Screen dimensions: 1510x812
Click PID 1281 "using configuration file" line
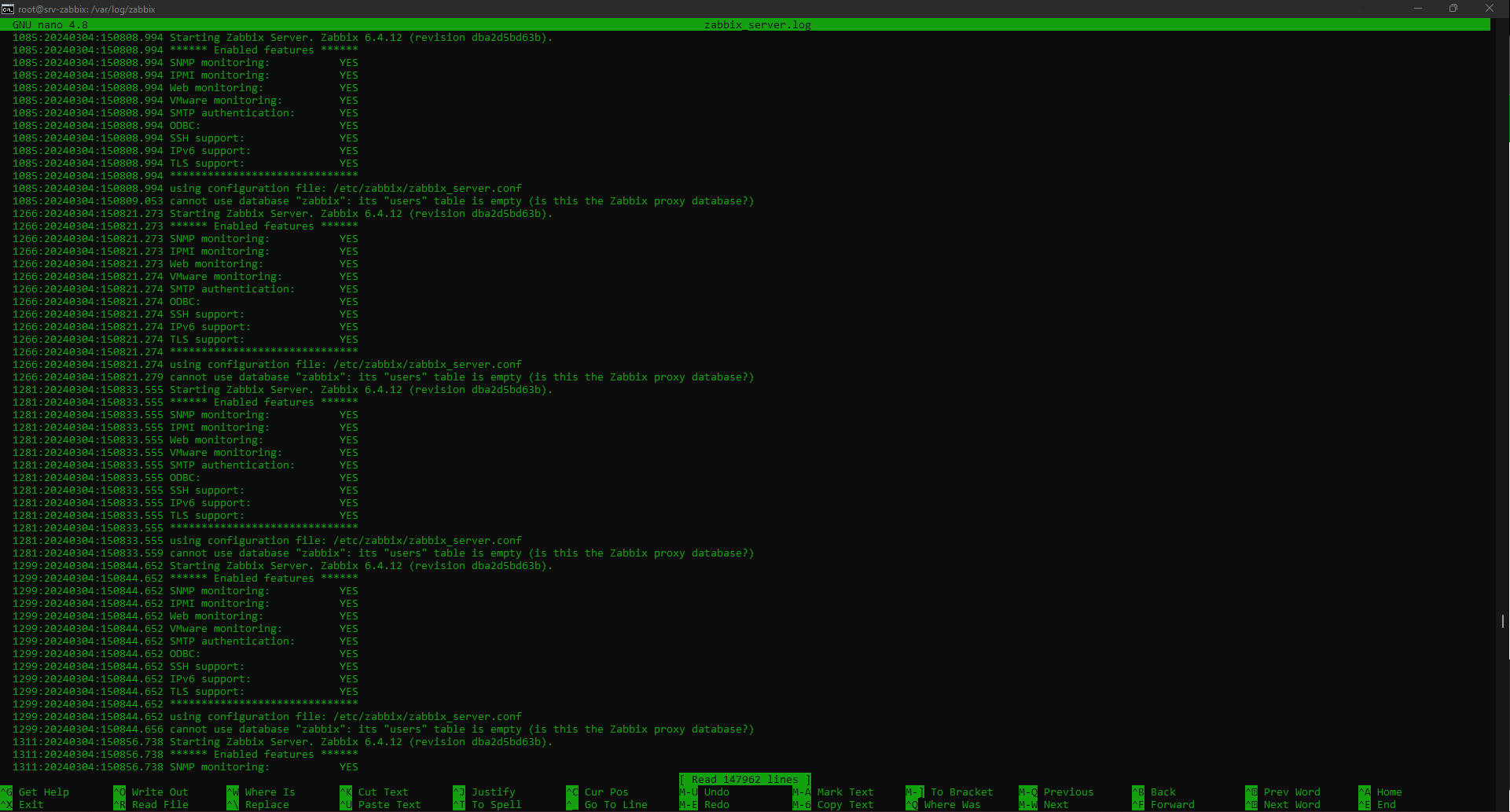(267, 541)
